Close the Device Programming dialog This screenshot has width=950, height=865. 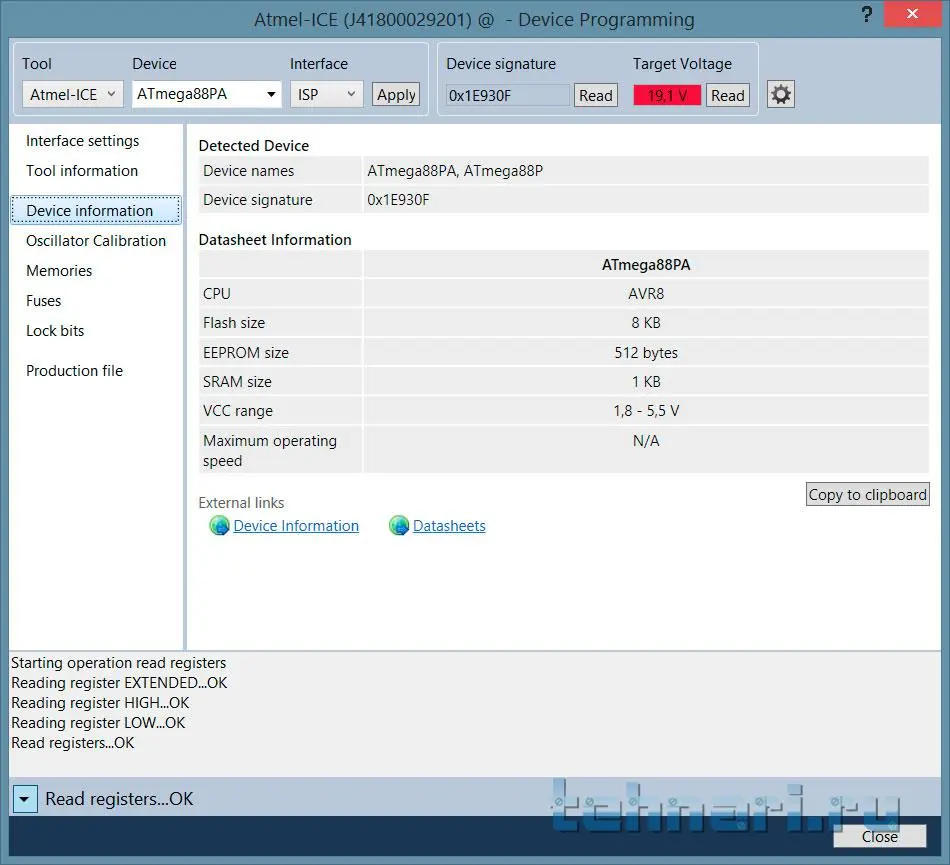coord(880,837)
